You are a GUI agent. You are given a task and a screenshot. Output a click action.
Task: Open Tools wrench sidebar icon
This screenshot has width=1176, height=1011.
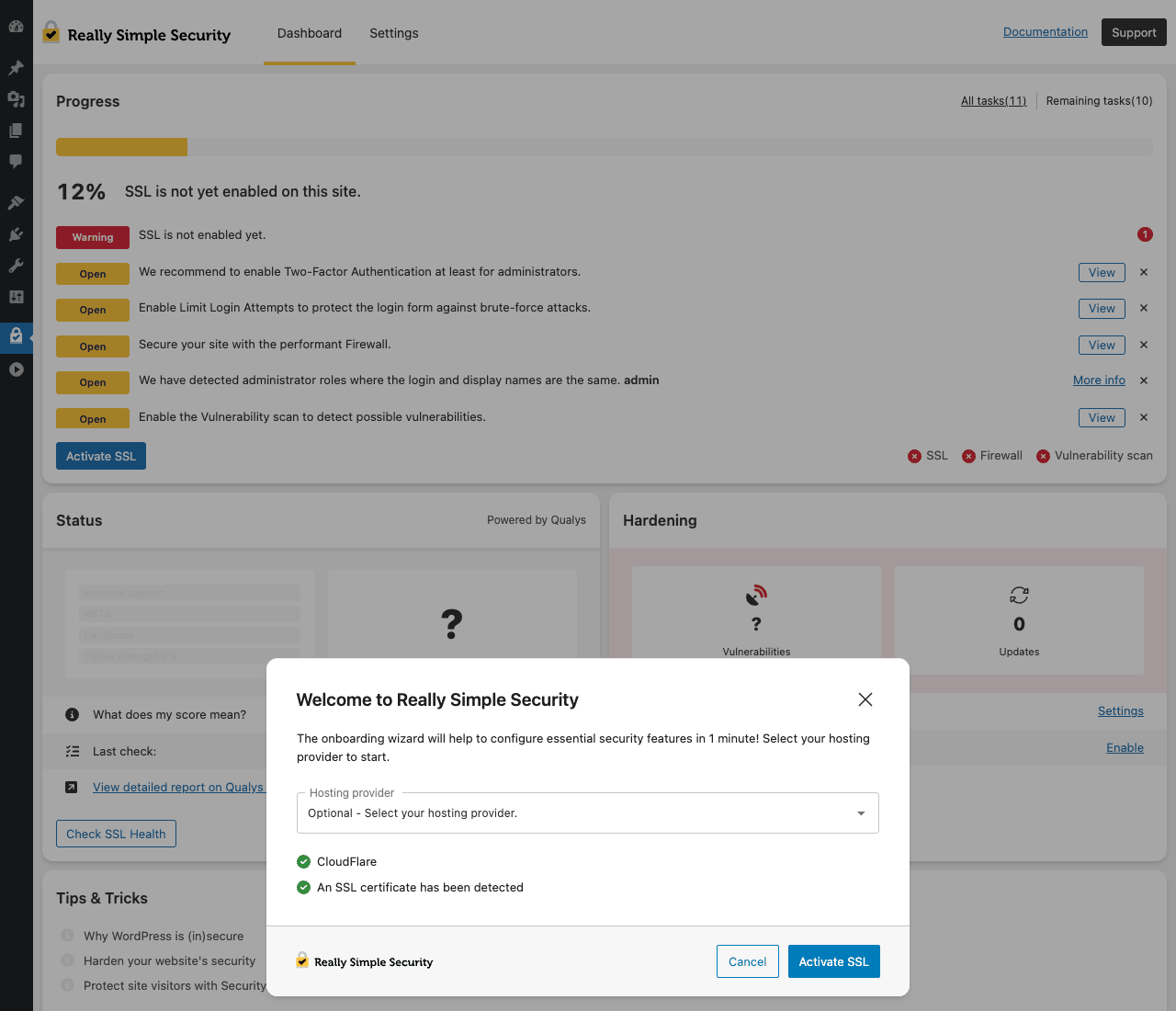tap(16, 266)
